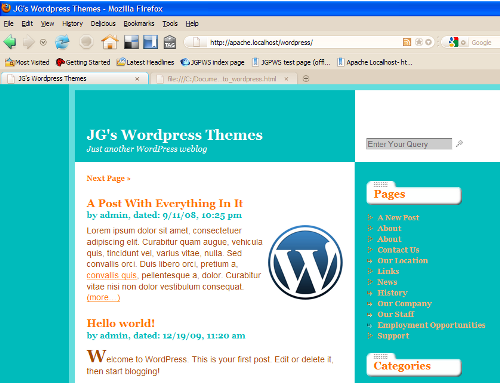Go to Home page icon
The image size is (500, 383).
point(110,42)
